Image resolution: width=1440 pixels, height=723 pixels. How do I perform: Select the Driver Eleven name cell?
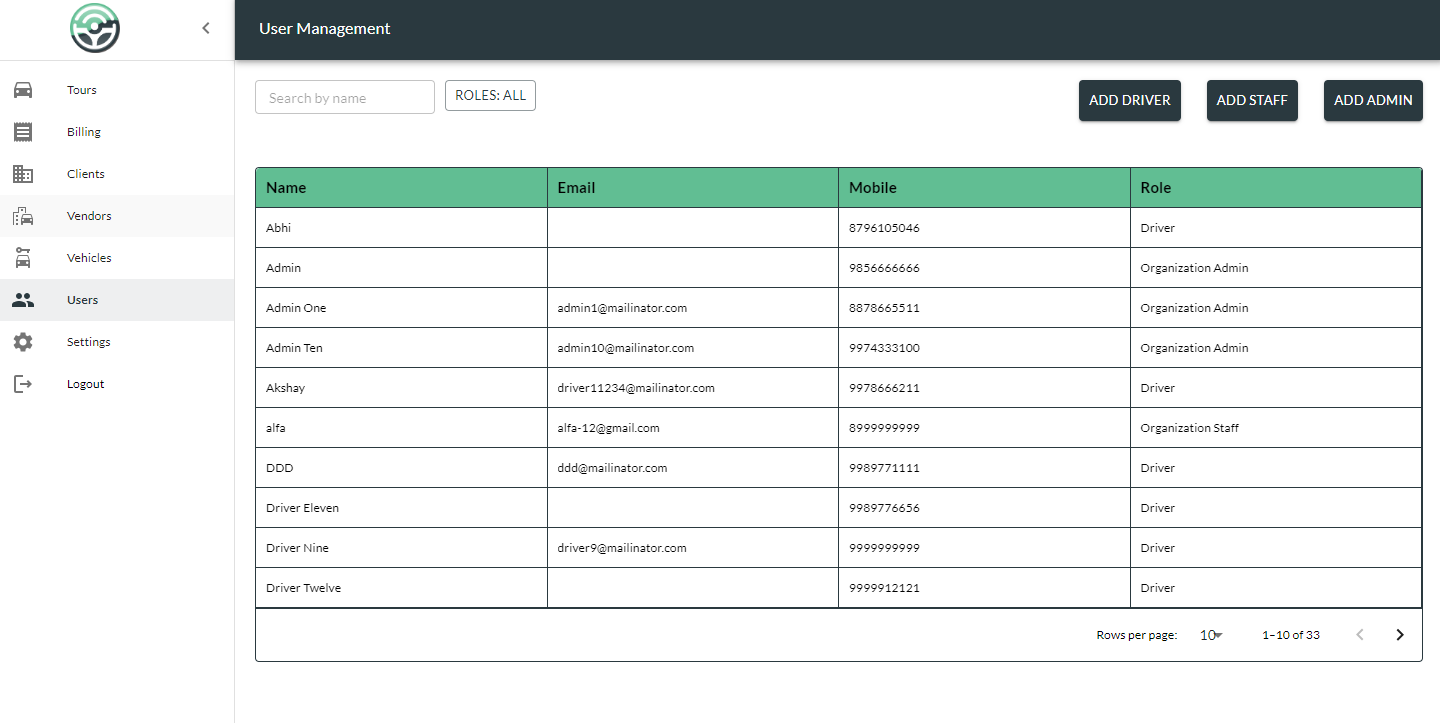[x=401, y=508]
